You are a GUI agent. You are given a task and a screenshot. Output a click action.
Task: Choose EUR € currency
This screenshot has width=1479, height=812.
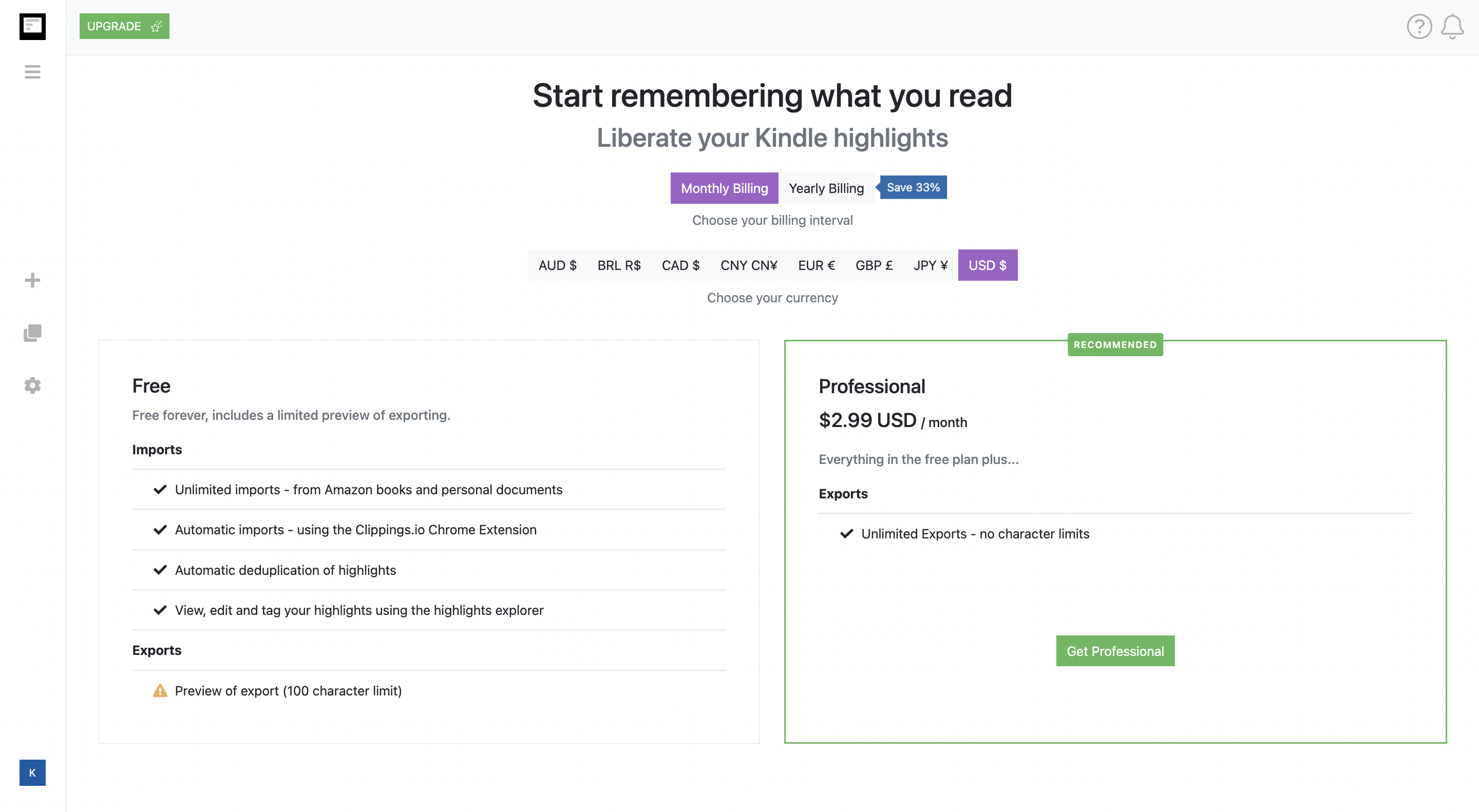pos(816,265)
